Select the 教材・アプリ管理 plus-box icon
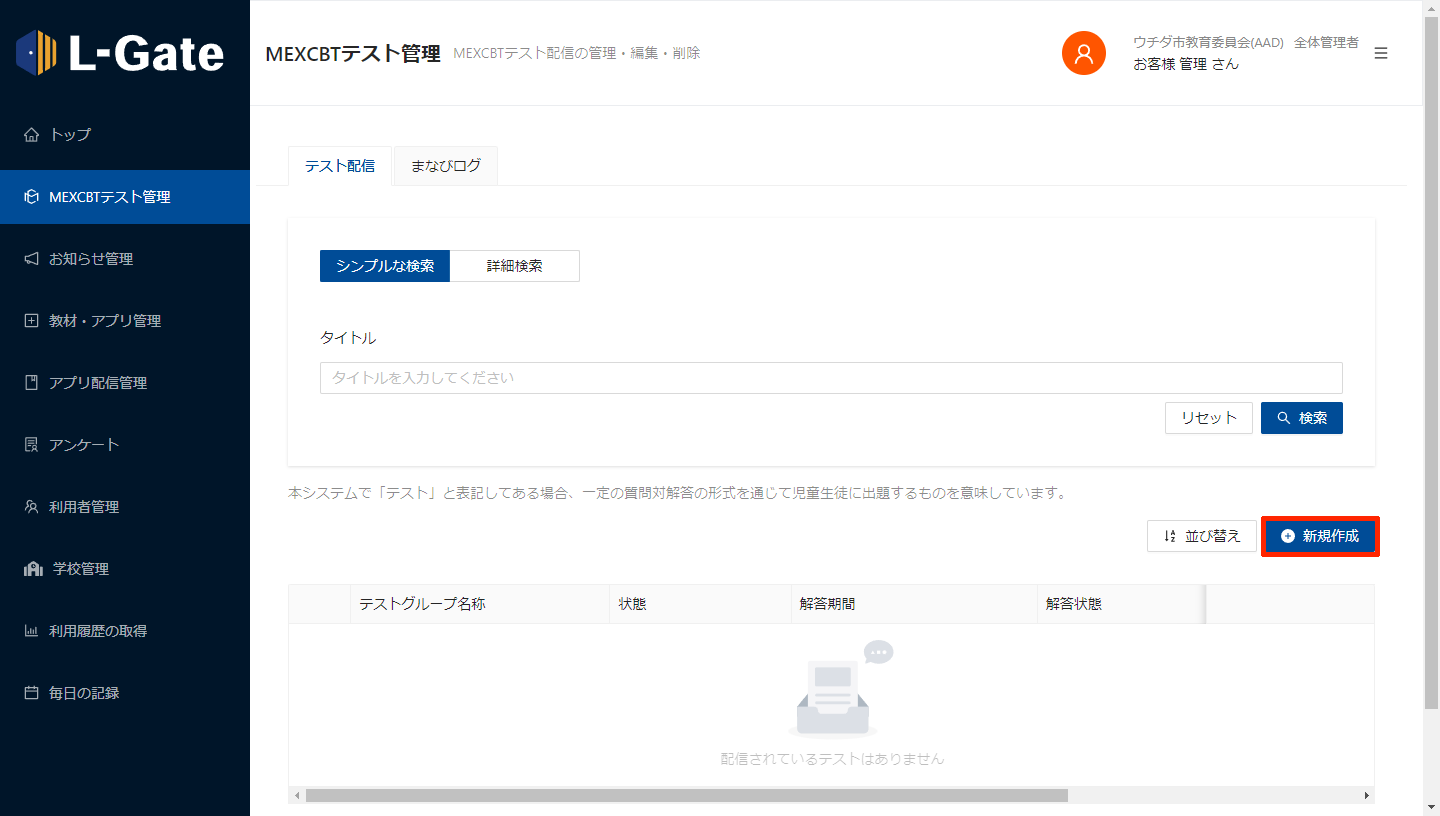This screenshot has height=816, width=1440. 31,321
